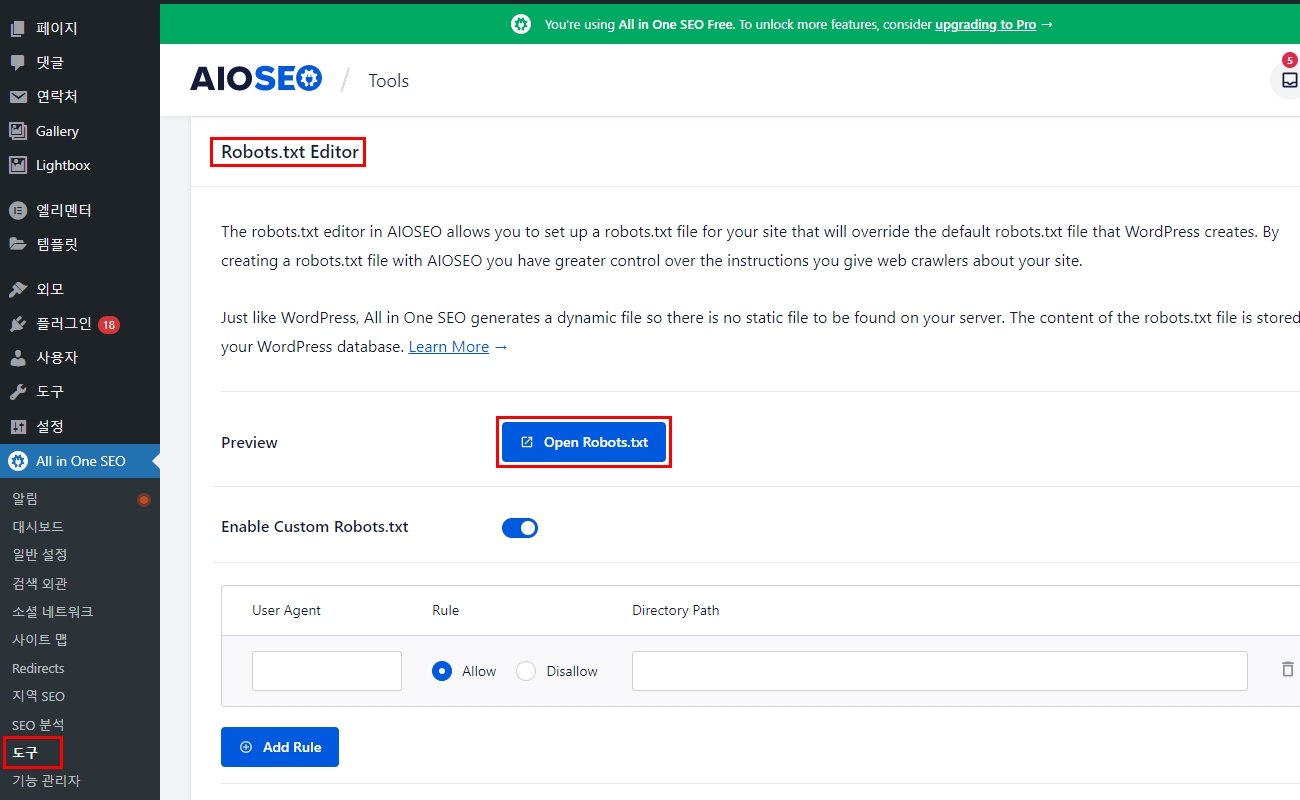Select the Disallow radio button
This screenshot has height=800, width=1300.
pos(526,671)
